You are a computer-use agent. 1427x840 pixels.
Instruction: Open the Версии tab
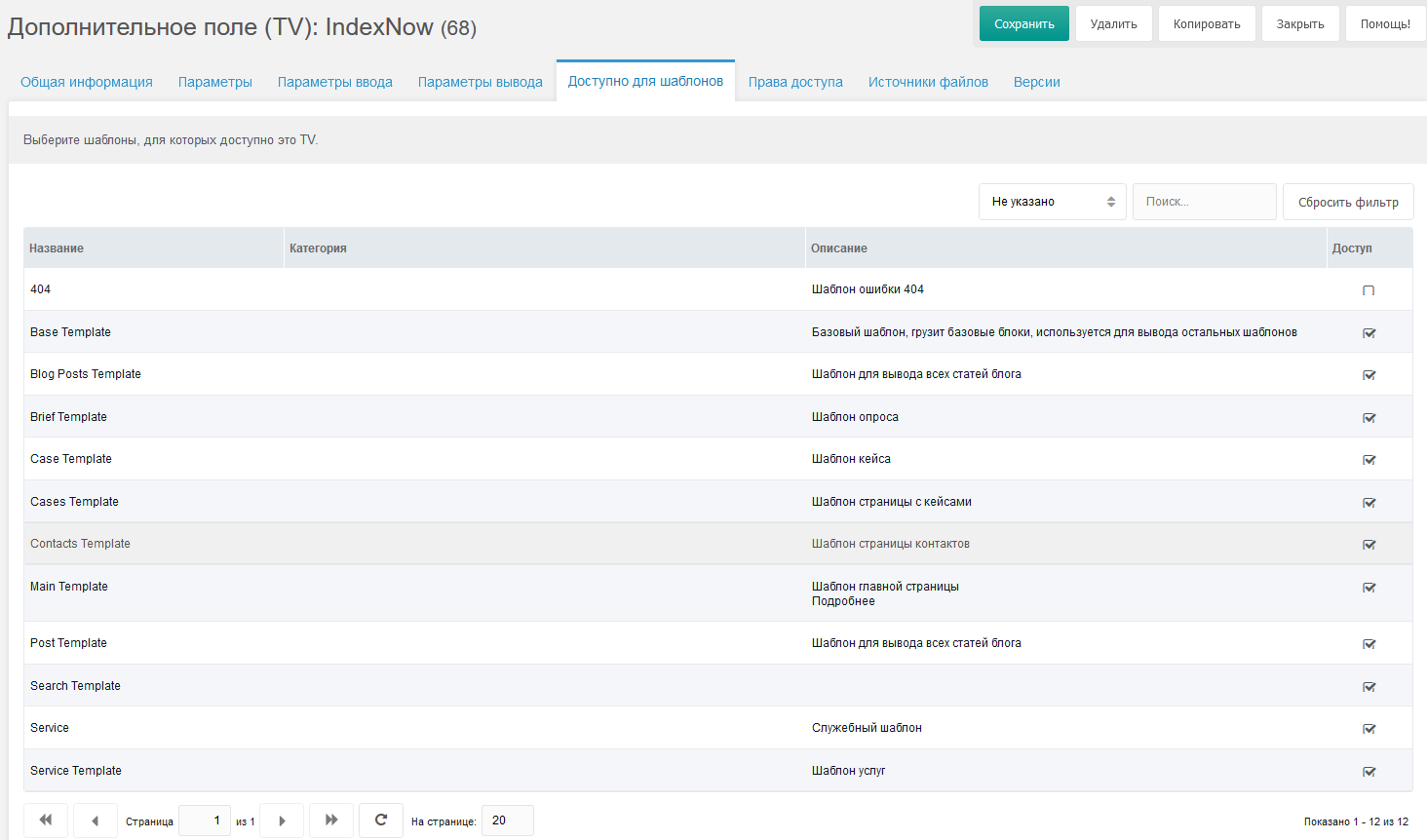(1037, 82)
